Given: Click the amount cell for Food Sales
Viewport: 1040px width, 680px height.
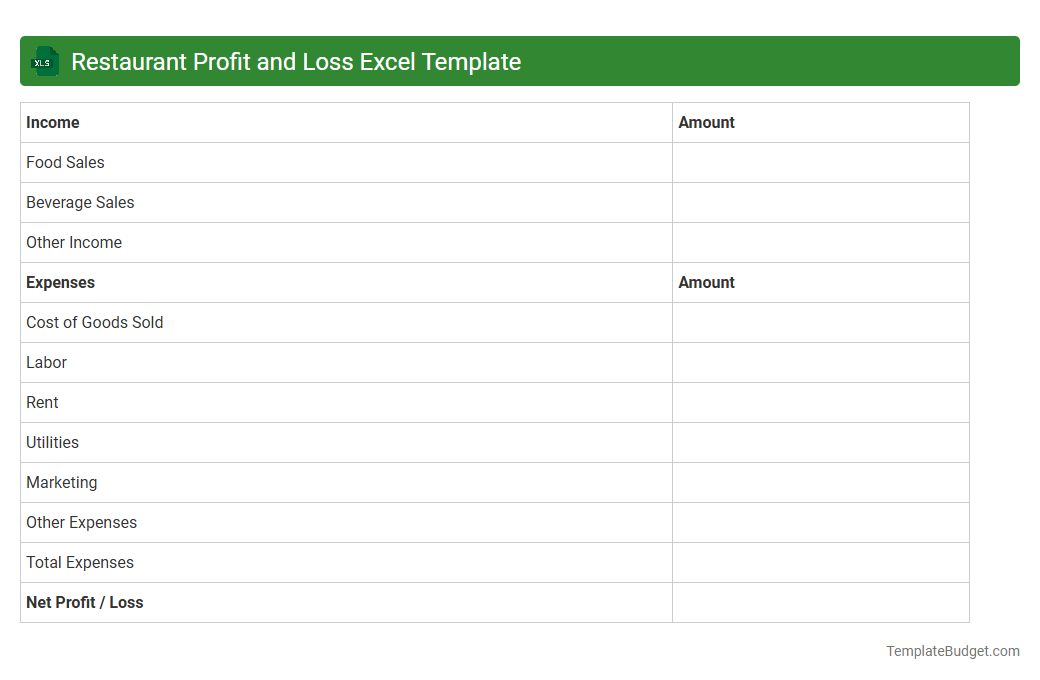Looking at the screenshot, I should [820, 162].
